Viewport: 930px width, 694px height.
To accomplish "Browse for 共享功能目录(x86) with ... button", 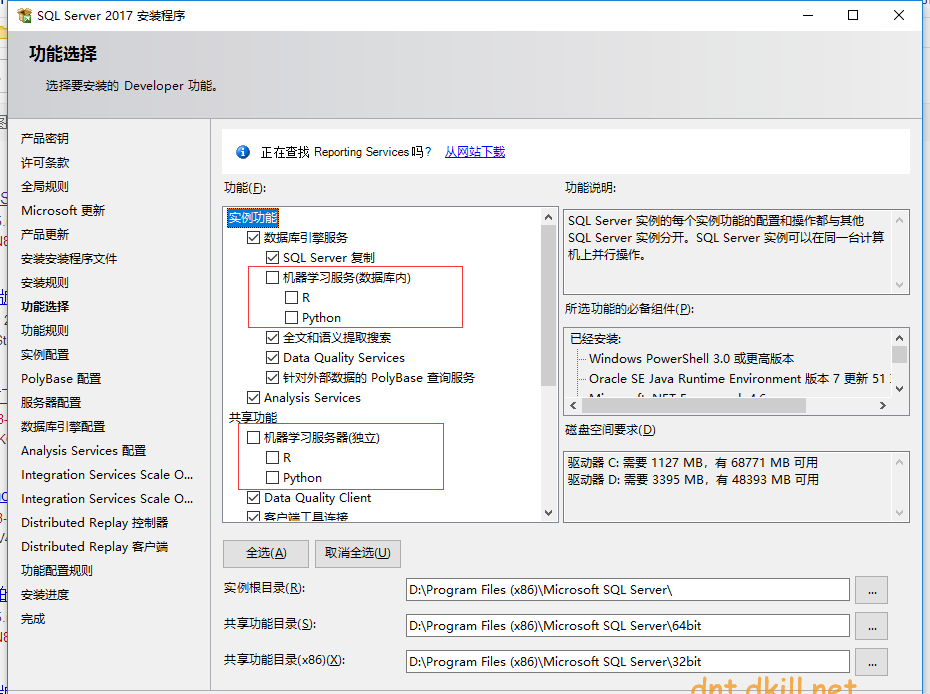I will 871,662.
